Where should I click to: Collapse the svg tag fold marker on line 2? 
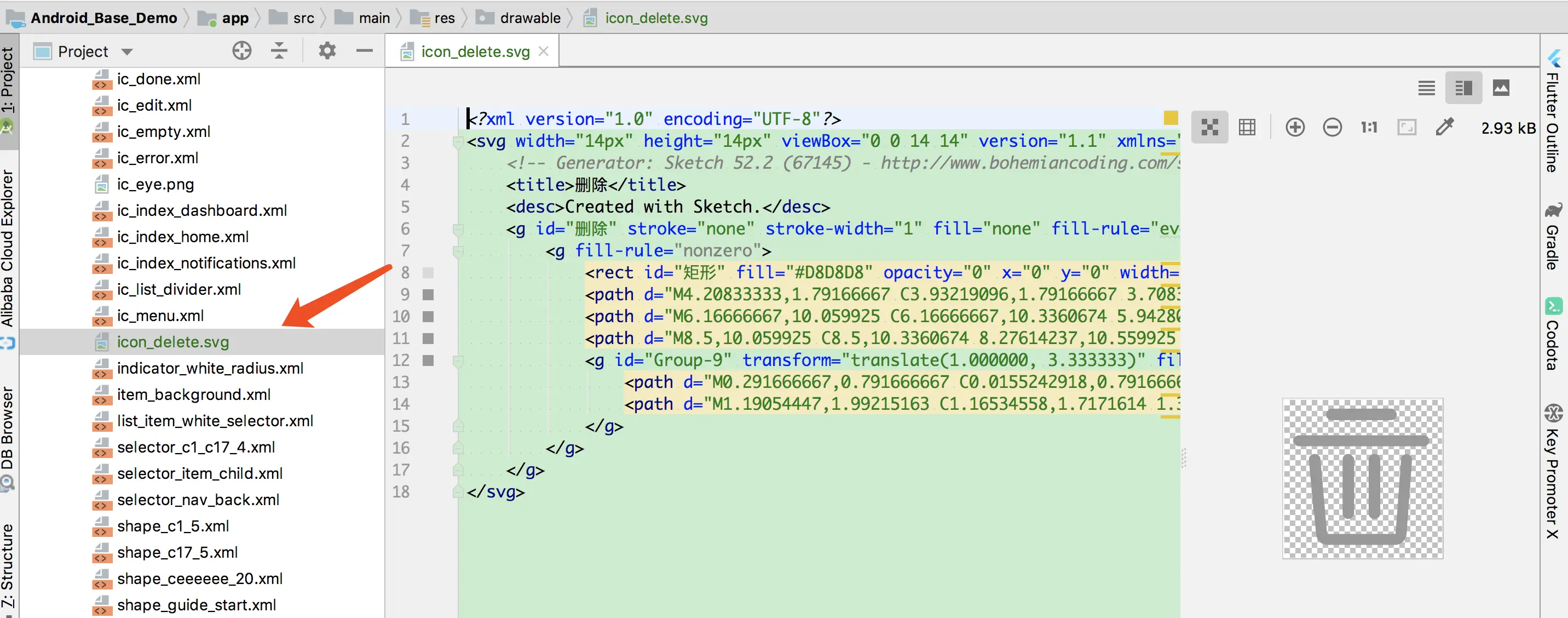tap(458, 142)
